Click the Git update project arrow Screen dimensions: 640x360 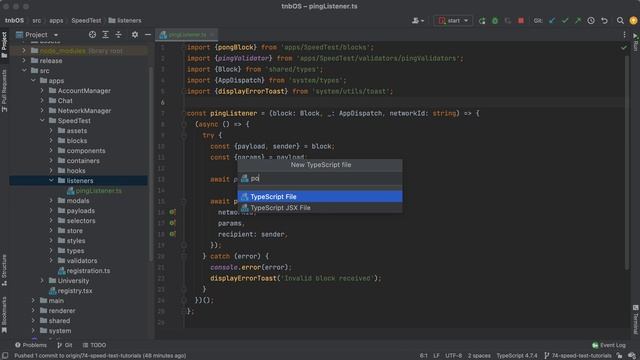pos(552,20)
